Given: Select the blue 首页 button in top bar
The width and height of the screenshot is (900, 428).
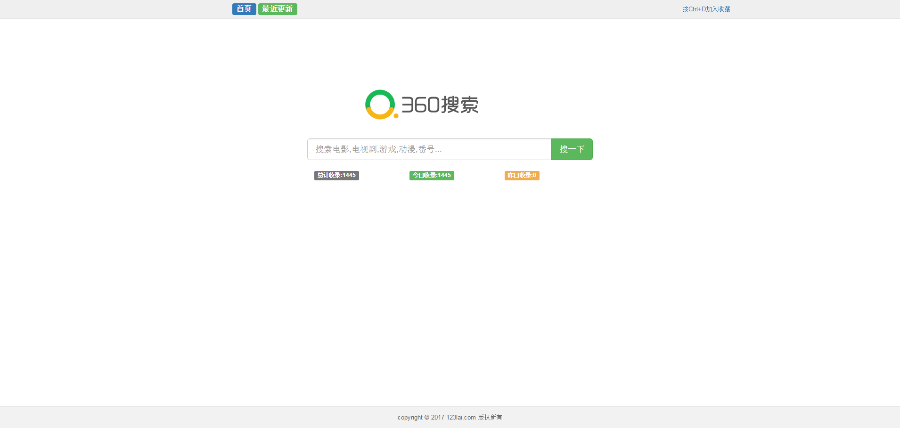Looking at the screenshot, I should point(243,9).
